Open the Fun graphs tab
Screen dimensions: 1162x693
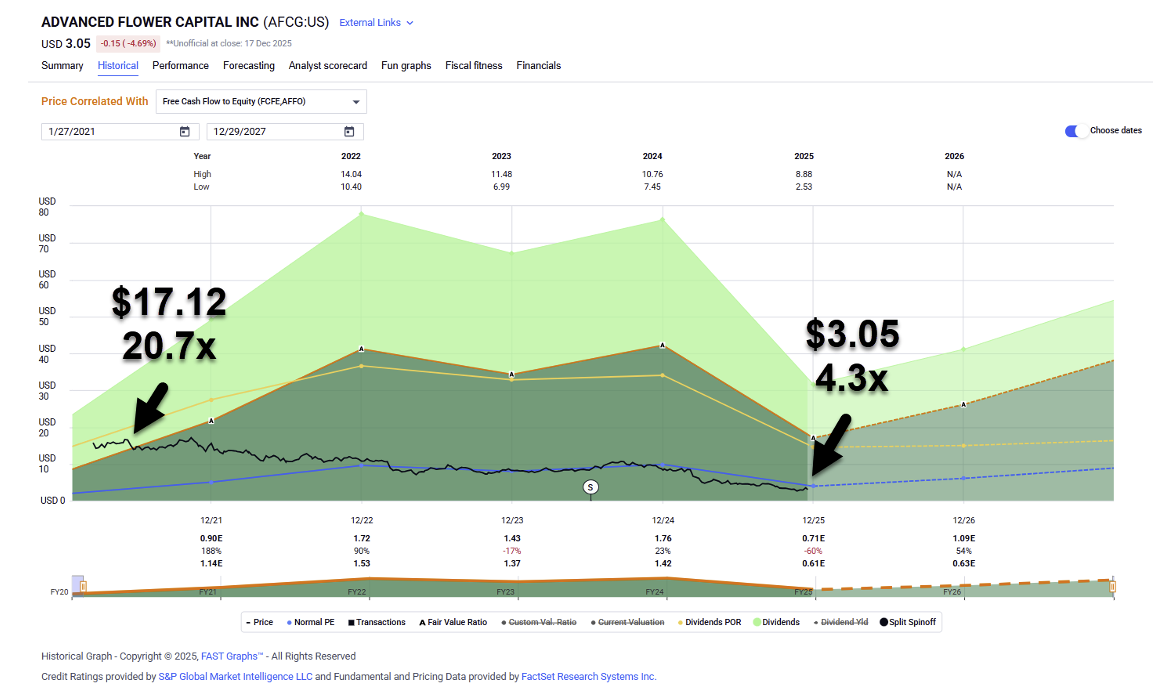point(406,66)
